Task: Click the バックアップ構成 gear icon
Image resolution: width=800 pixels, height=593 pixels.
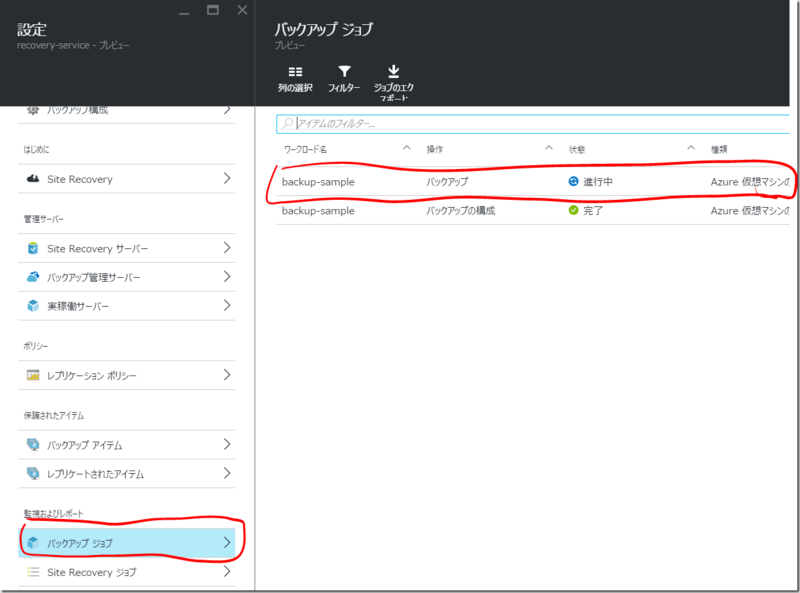Action: pos(33,110)
